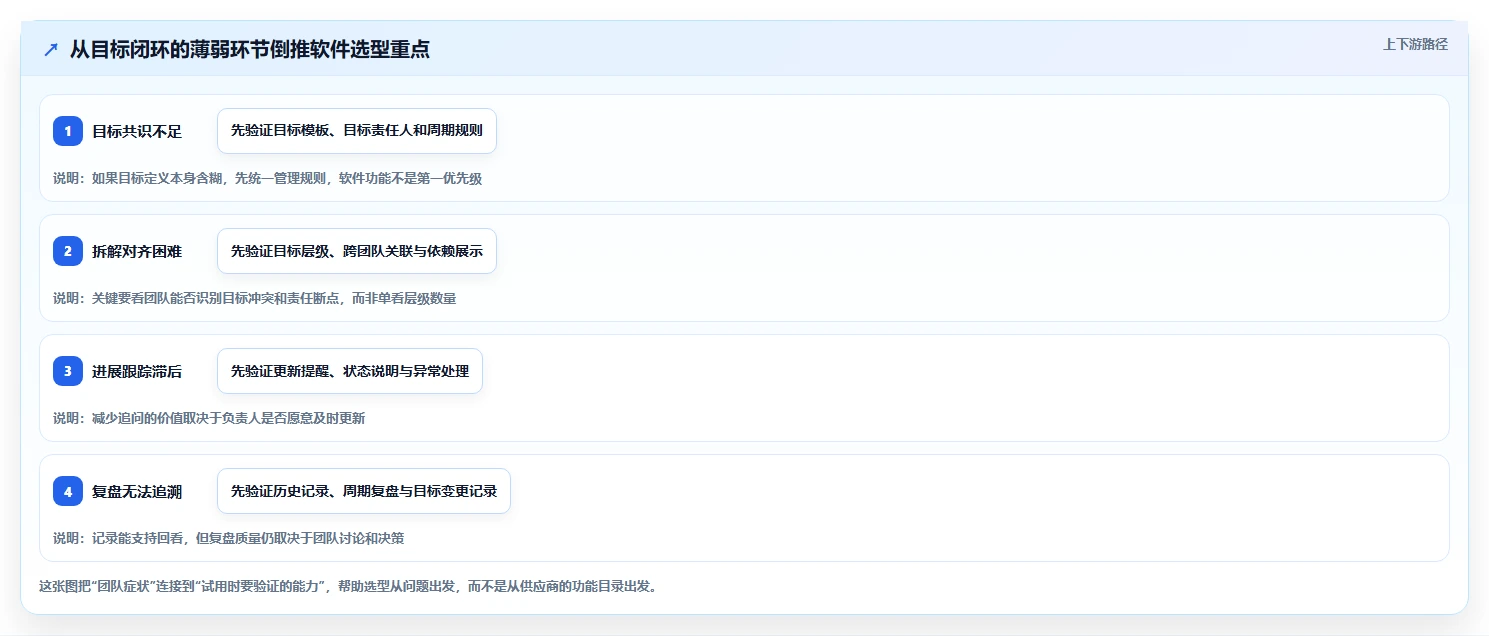Click the footer caption starting 这张图把“团队症状”
The image size is (1489, 636).
click(x=348, y=586)
